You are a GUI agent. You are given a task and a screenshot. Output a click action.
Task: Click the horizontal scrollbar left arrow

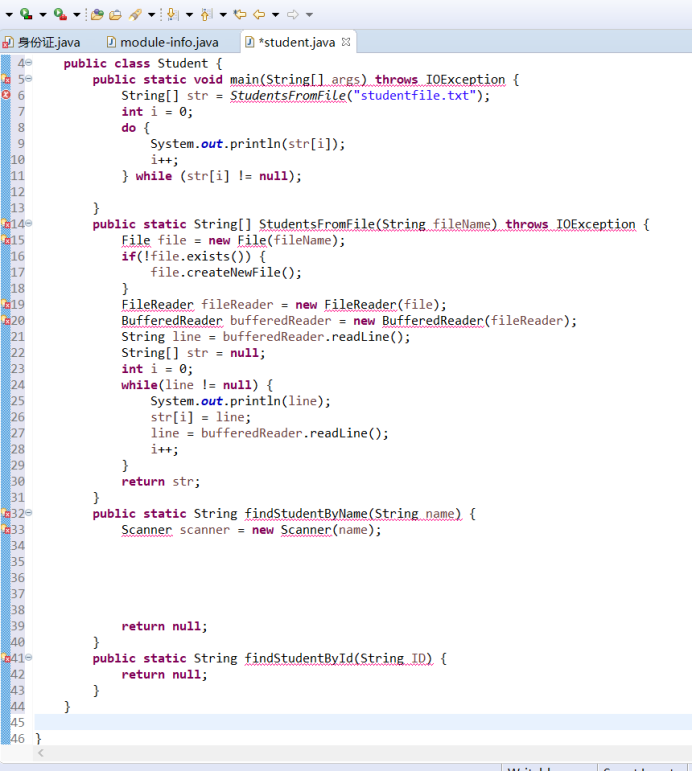[41, 753]
